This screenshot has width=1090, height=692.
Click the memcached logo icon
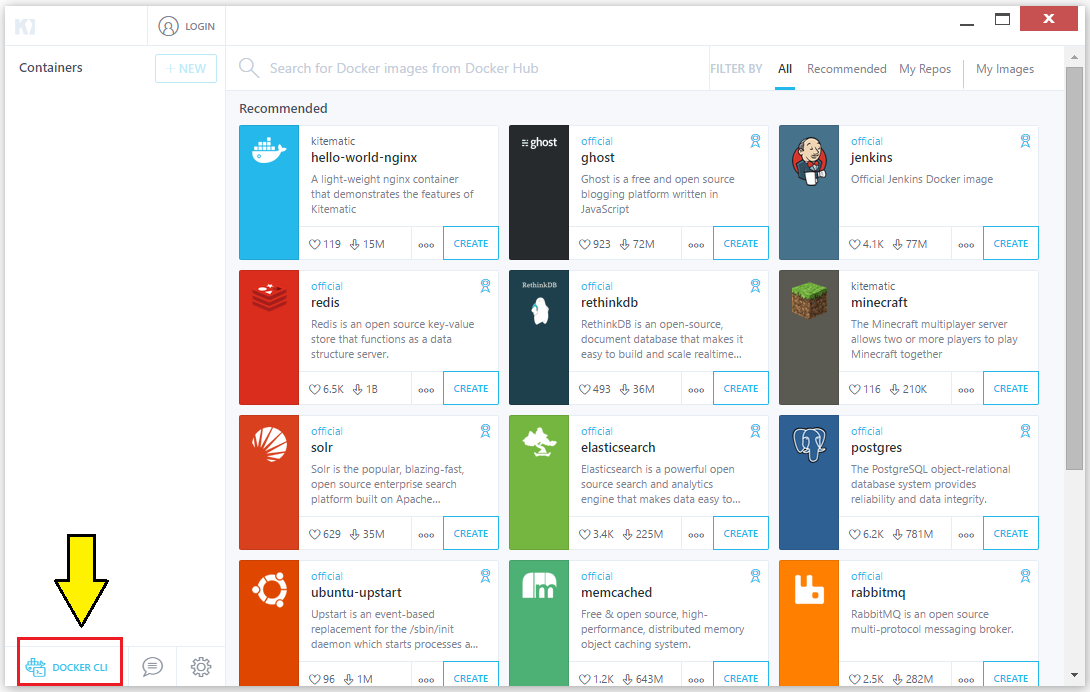tap(539, 586)
